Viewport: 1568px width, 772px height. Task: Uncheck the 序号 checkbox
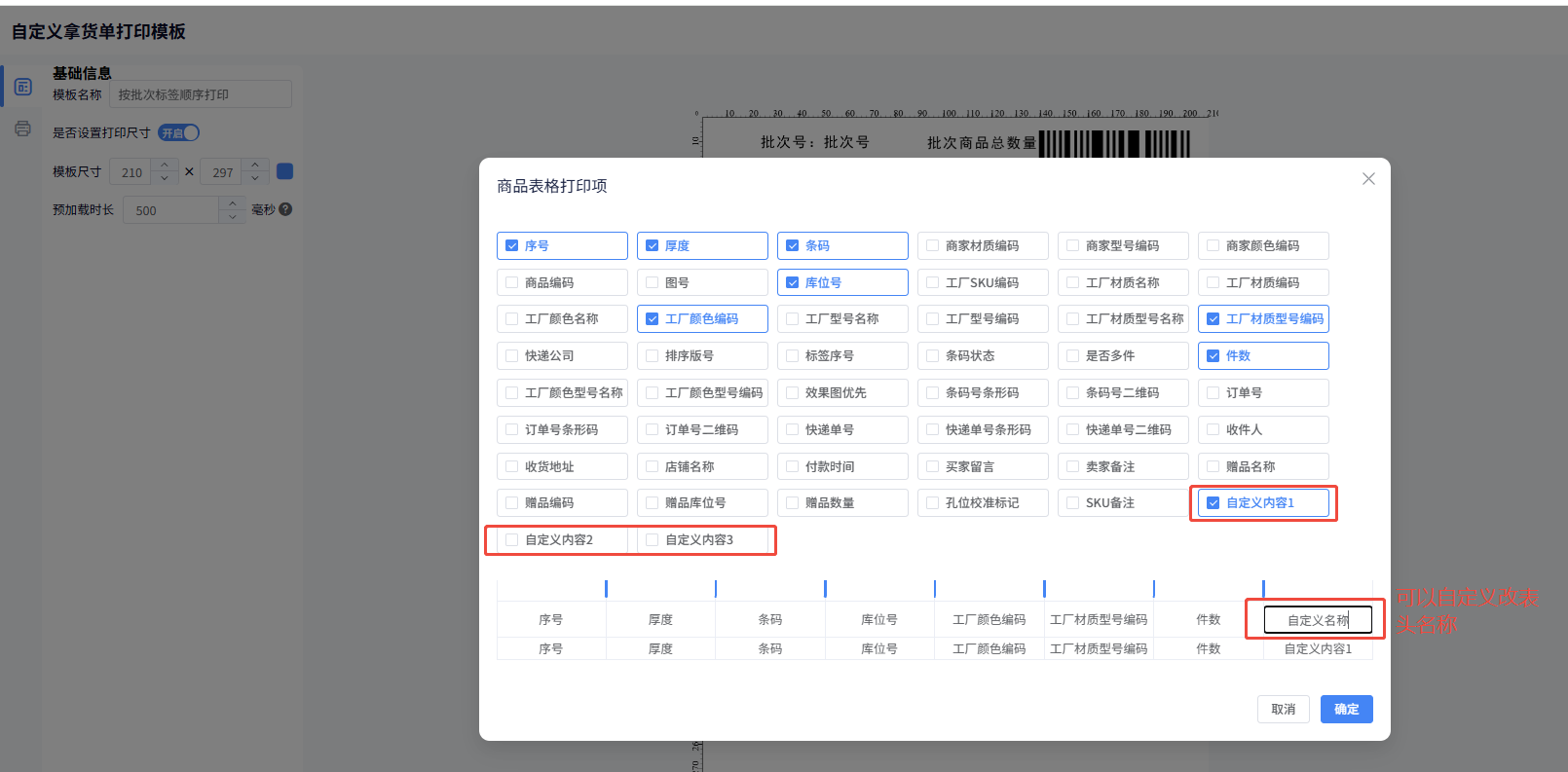(x=512, y=246)
